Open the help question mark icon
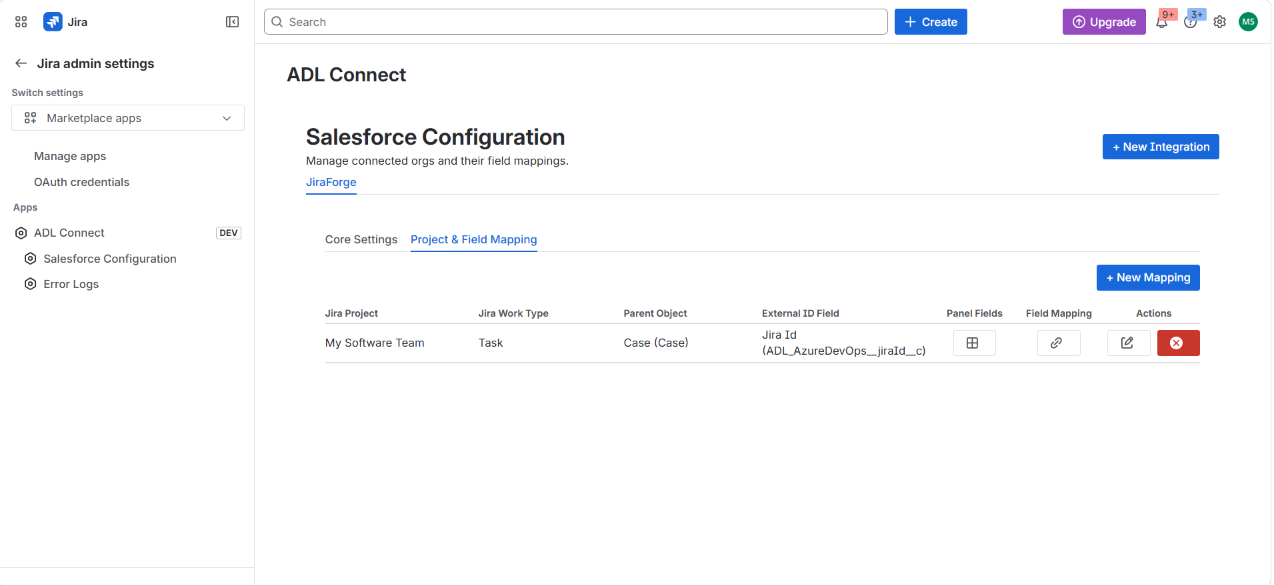1274x585 pixels. [x=1190, y=22]
